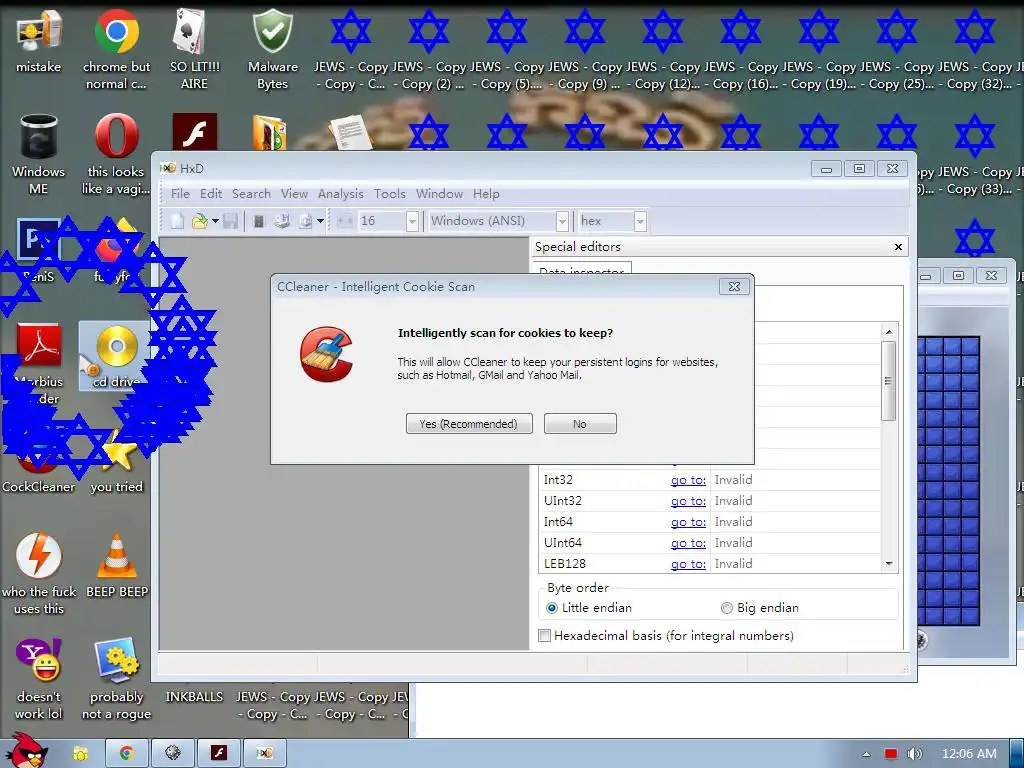The image size is (1024, 768).
Task: Open the Angry Birds Start button
Action: click(26, 751)
